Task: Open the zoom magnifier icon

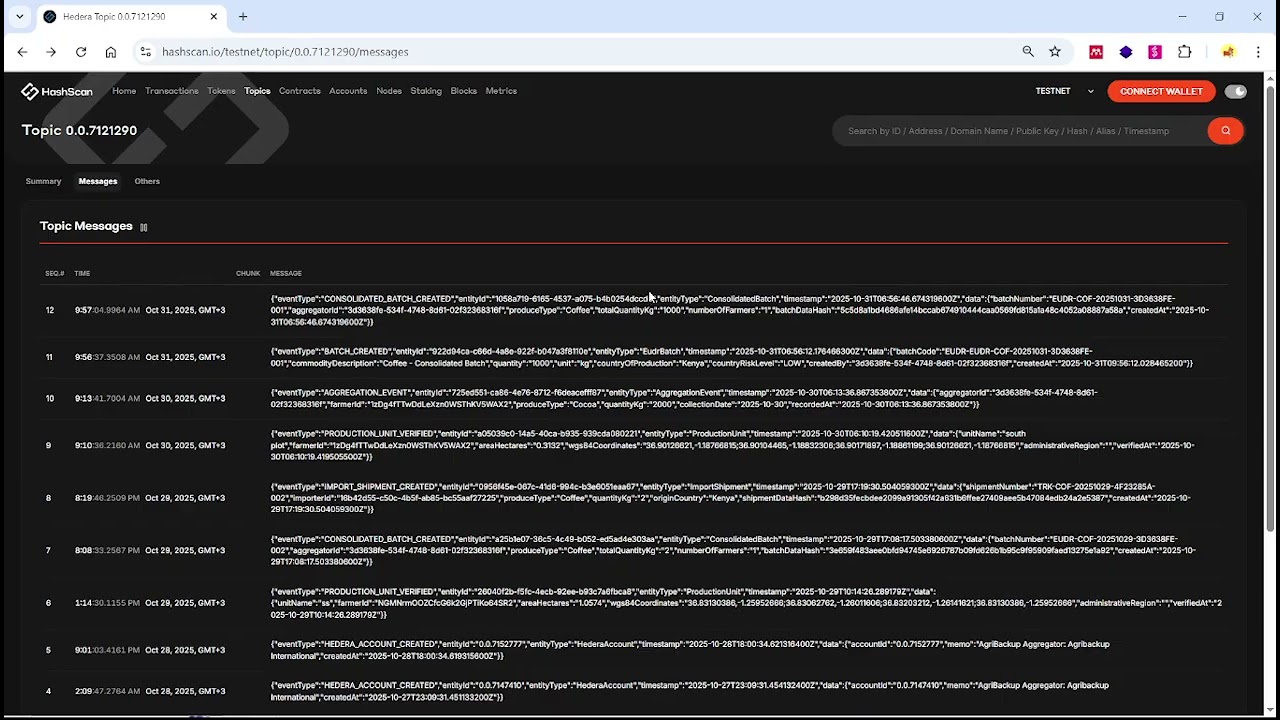Action: [1028, 52]
